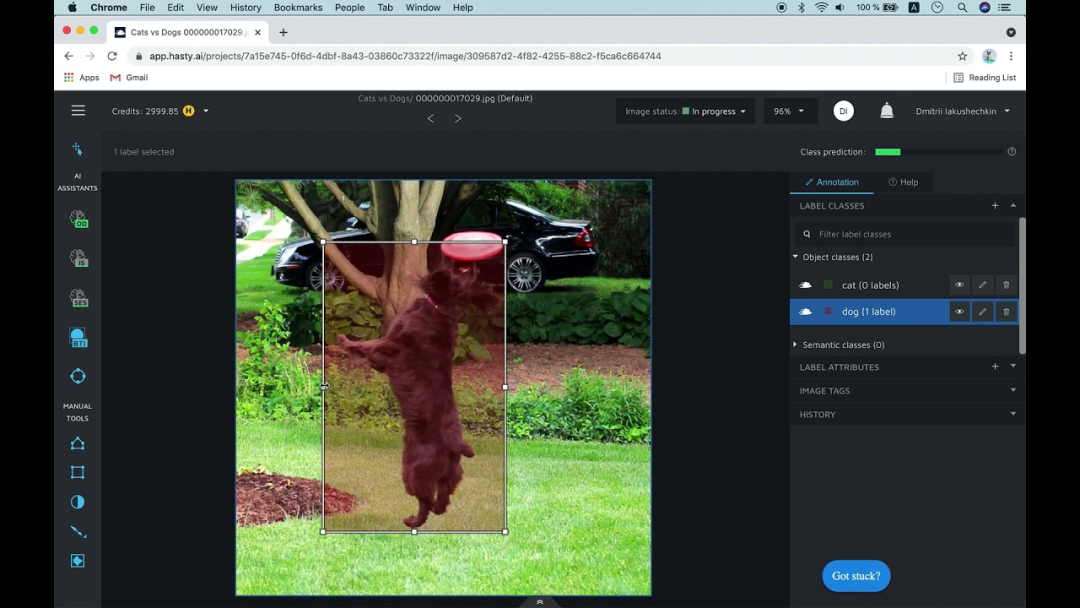Expand the Semantic classes group
Image resolution: width=1080 pixels, height=608 pixels.
tap(796, 345)
